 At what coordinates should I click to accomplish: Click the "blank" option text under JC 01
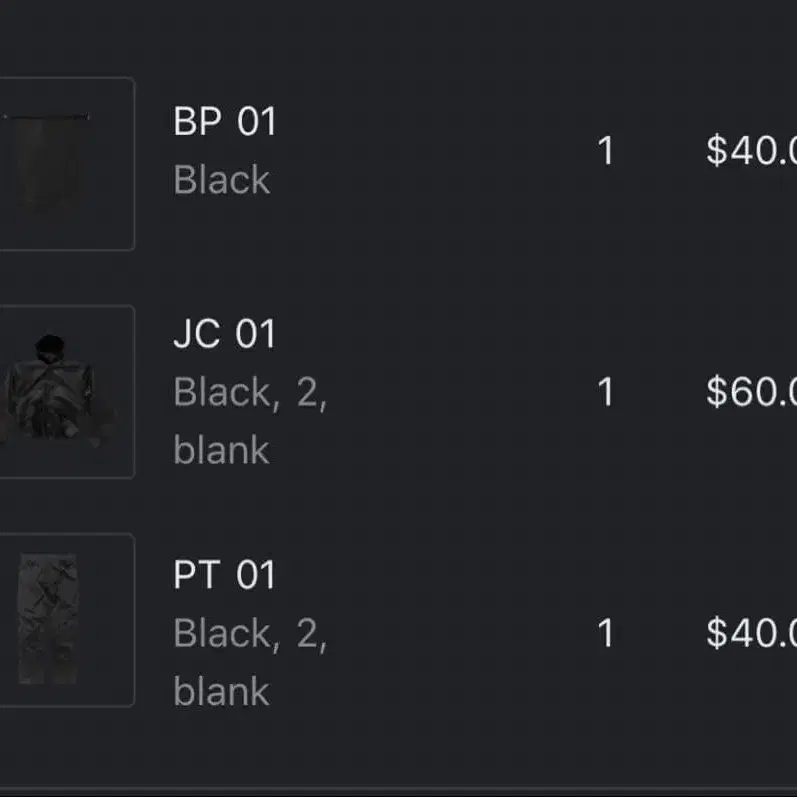[x=221, y=450]
